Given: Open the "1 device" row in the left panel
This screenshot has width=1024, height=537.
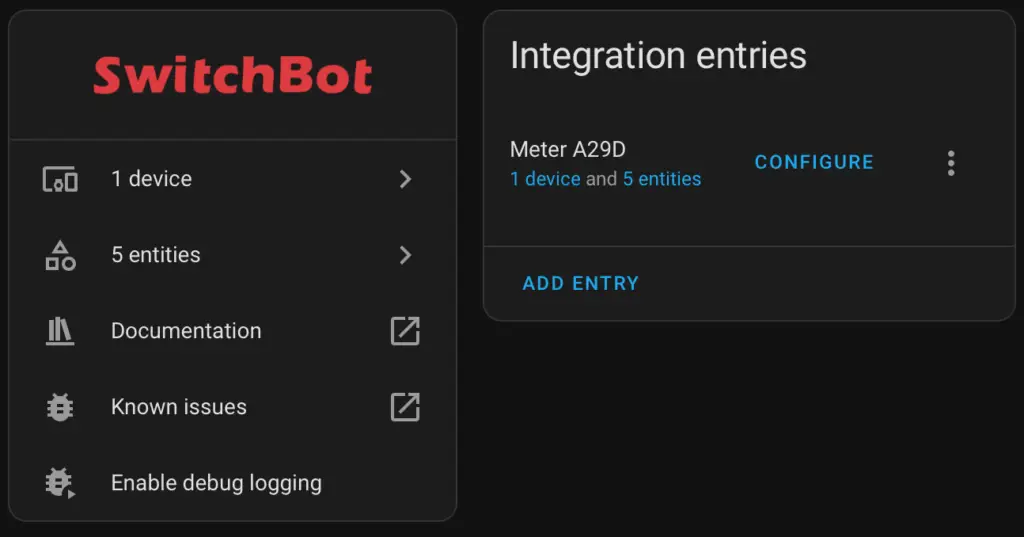Looking at the screenshot, I should pos(152,179).
